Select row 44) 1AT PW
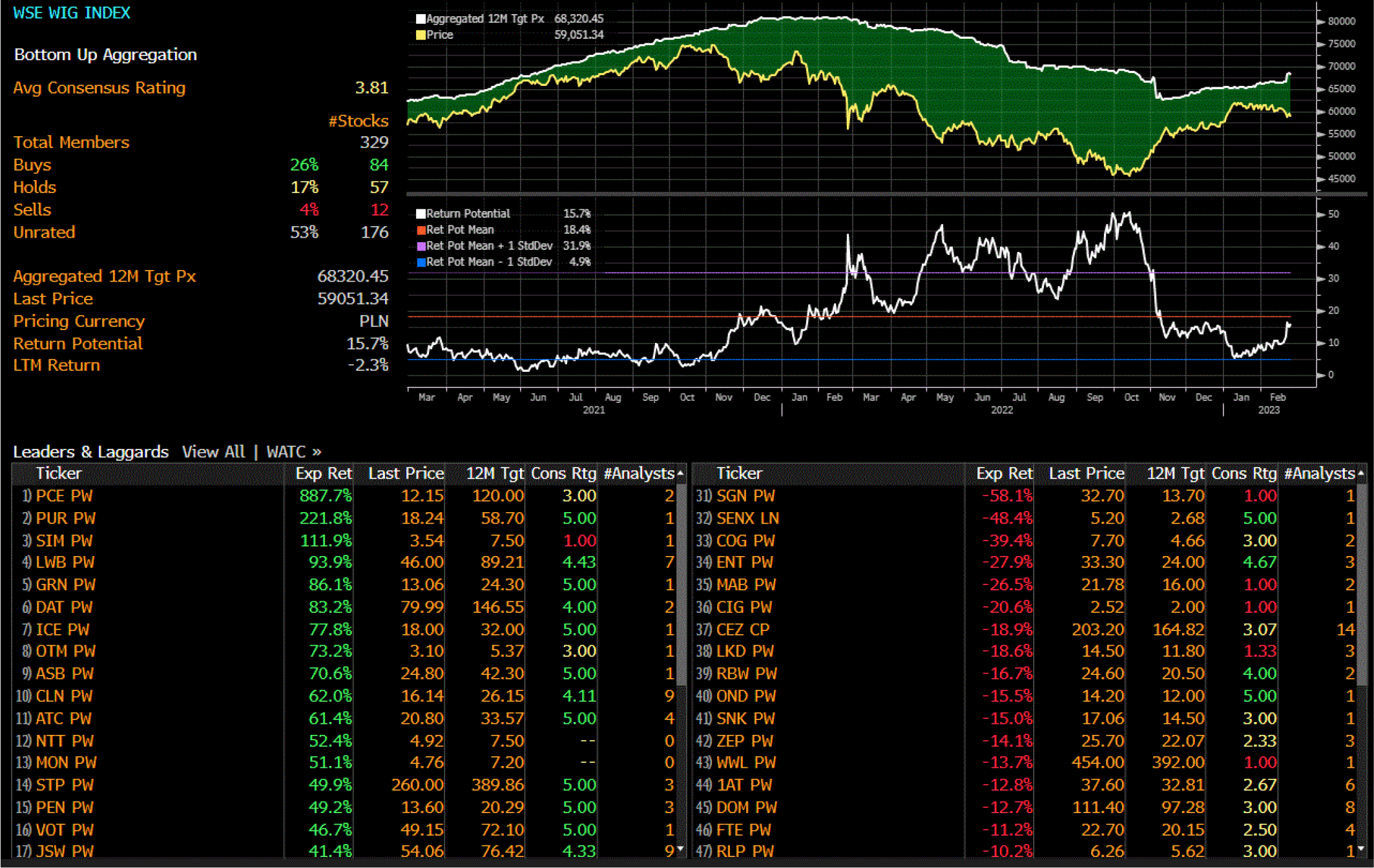Viewport: 1374px width, 868px height. tap(1025, 785)
